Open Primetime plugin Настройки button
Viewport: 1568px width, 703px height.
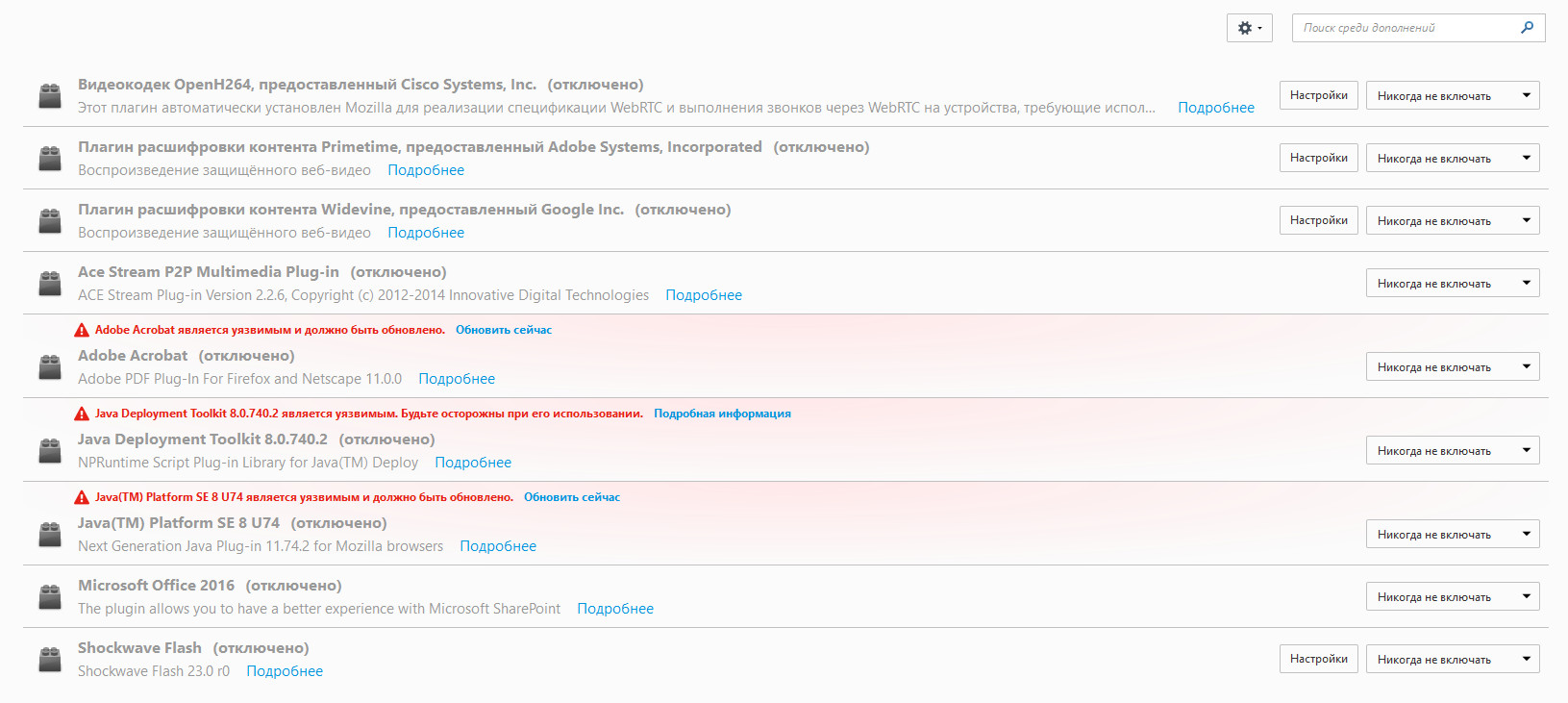(1318, 158)
